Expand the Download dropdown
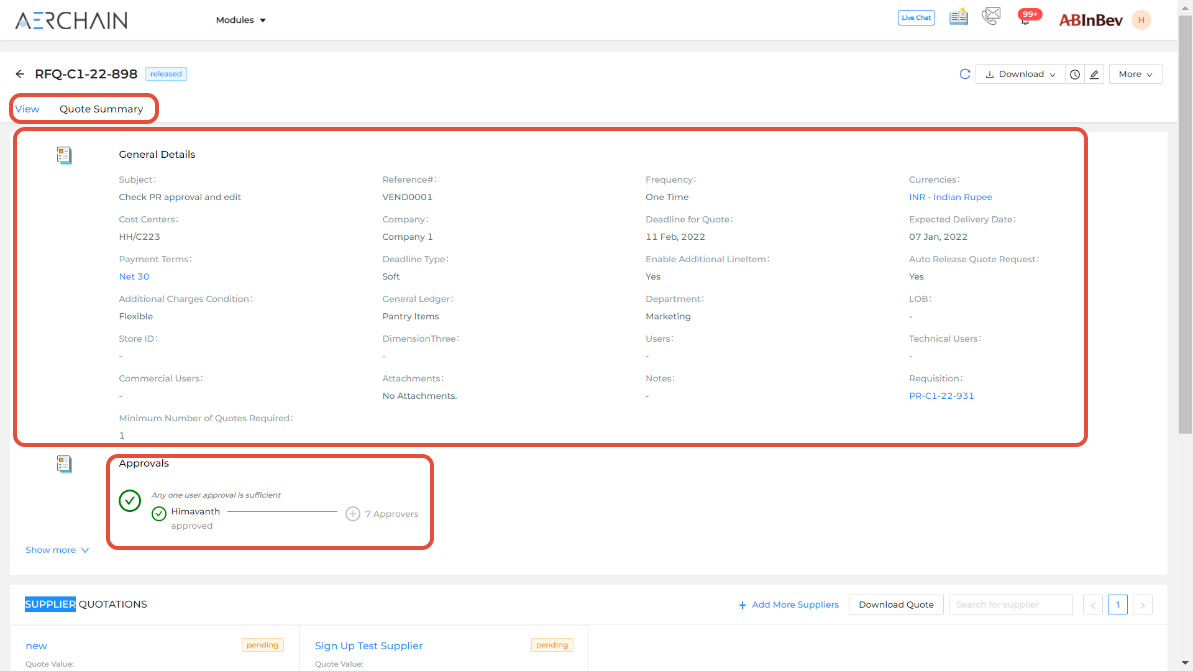Image resolution: width=1193 pixels, height=671 pixels. 1020,74
